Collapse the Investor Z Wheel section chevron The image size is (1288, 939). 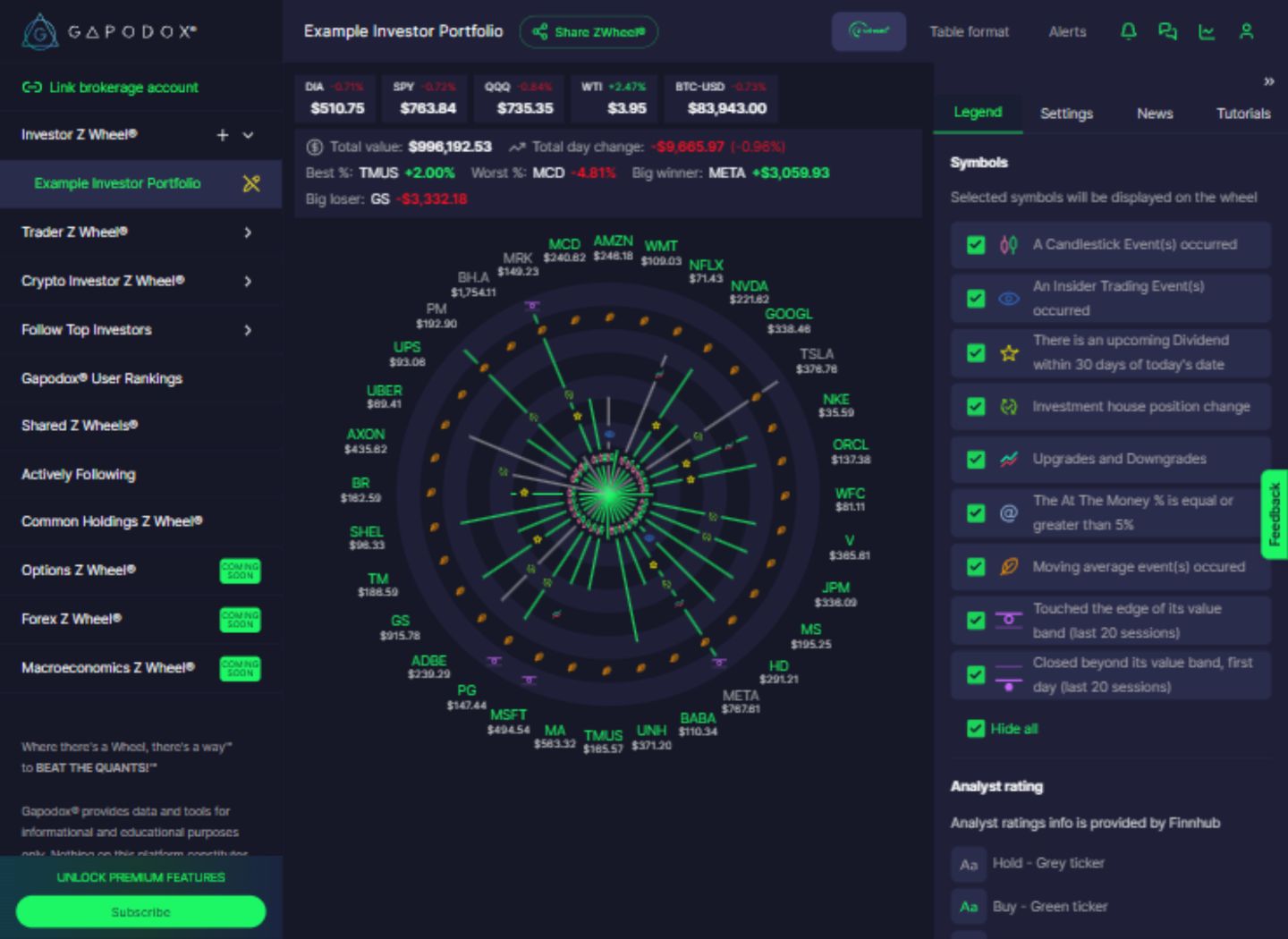(249, 135)
